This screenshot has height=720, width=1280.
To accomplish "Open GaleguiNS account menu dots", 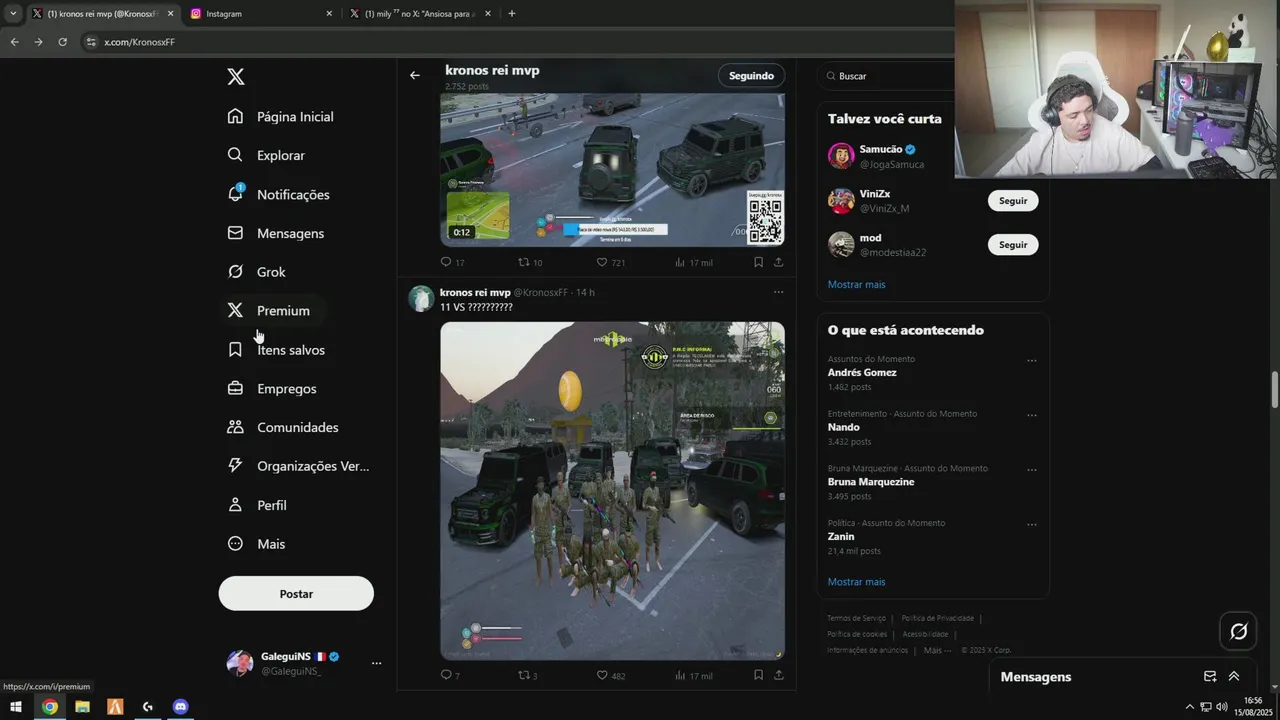I will point(376,663).
